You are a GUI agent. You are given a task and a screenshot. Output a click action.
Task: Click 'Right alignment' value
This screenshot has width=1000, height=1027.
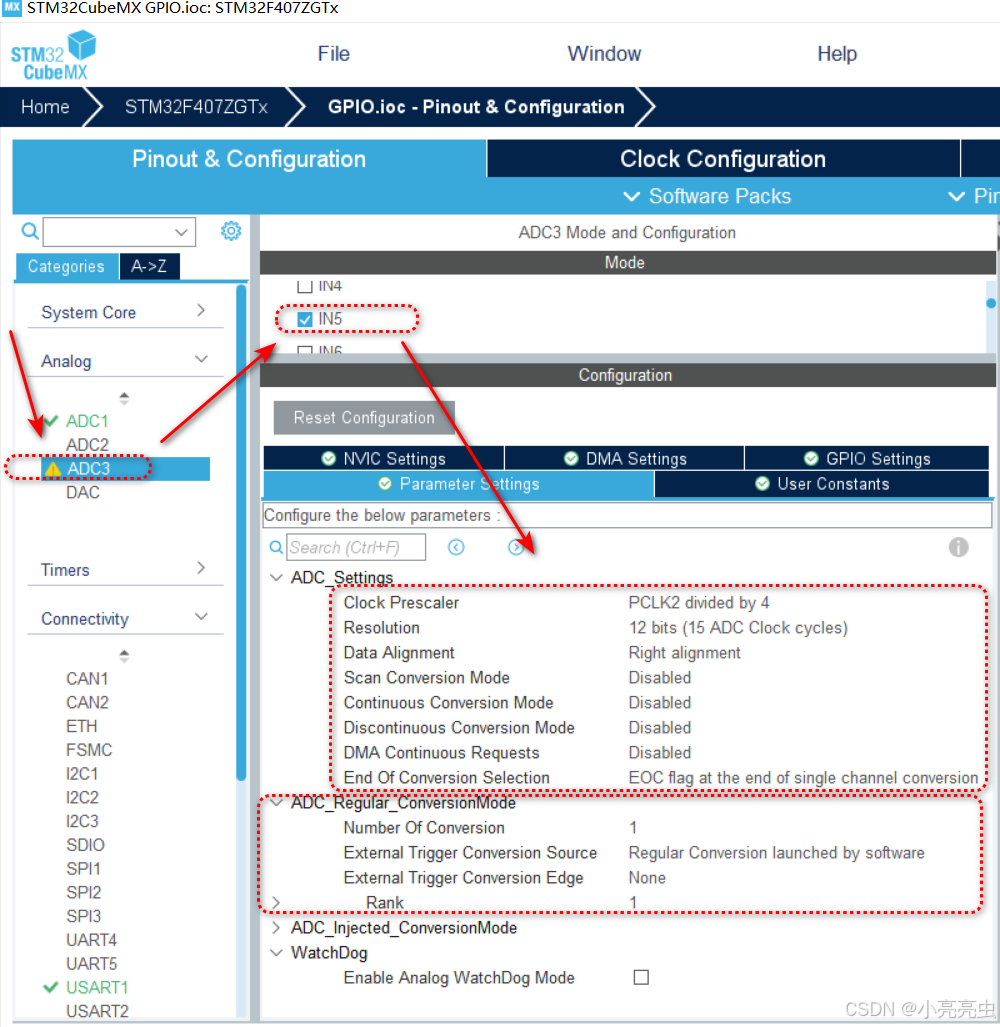pos(684,652)
